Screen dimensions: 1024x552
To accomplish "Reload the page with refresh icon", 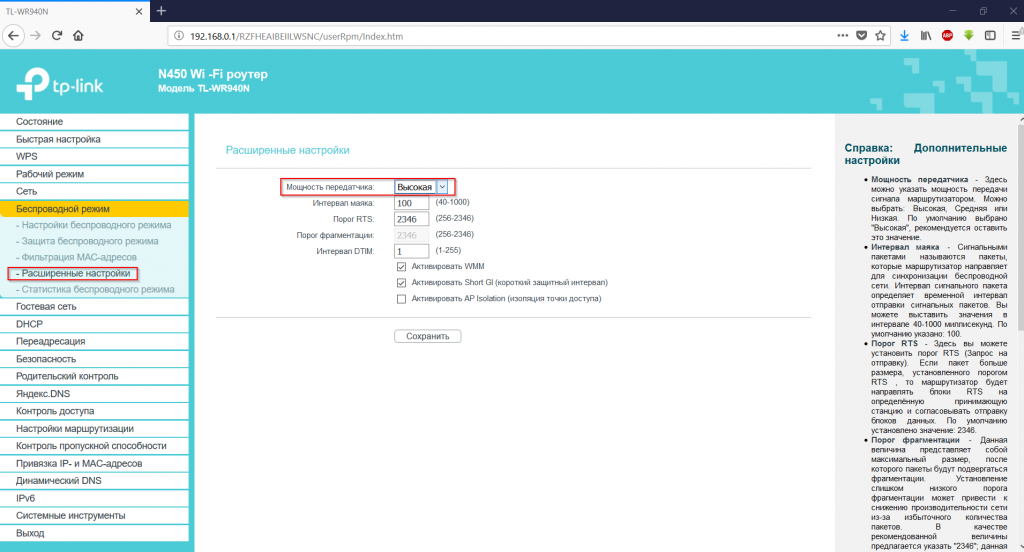I will 57,35.
